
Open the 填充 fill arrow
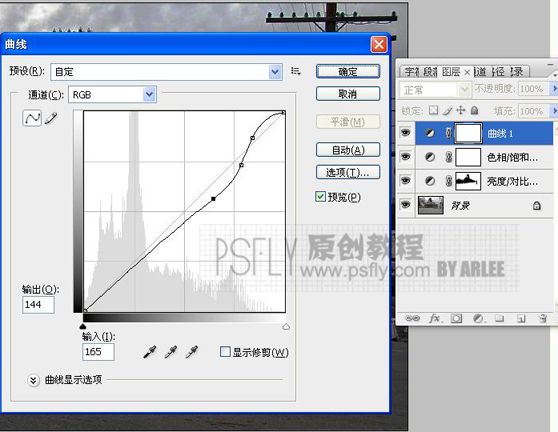pos(553,111)
